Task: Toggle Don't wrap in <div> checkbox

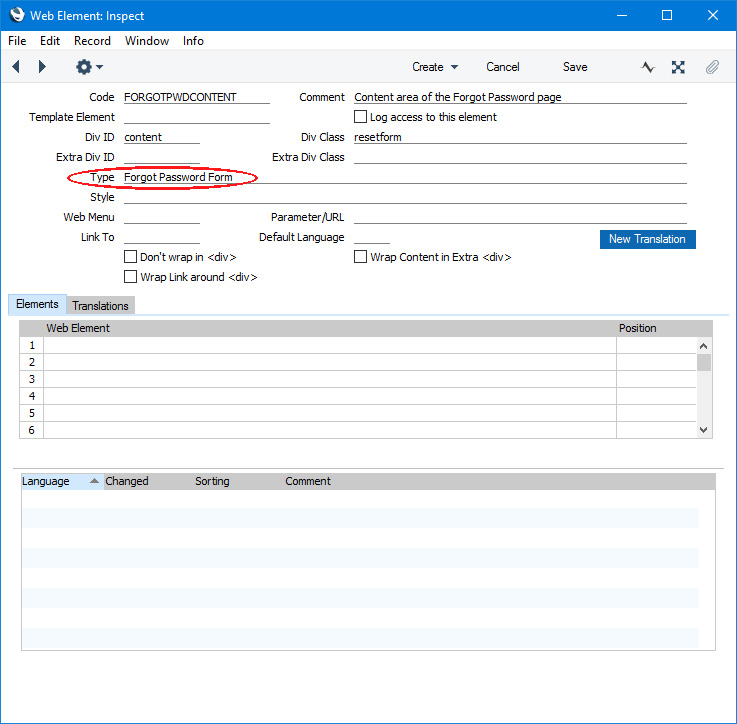Action: point(130,257)
